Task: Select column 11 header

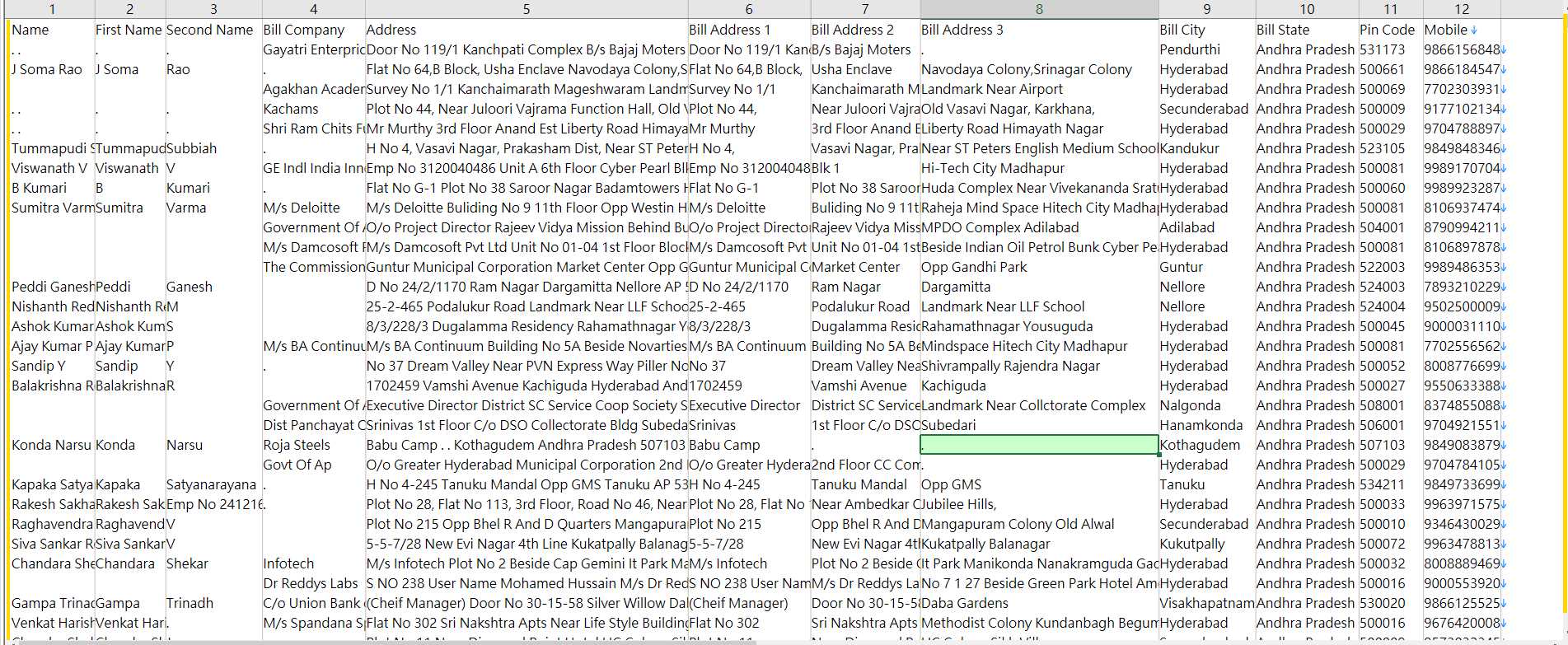Action: (x=1391, y=10)
